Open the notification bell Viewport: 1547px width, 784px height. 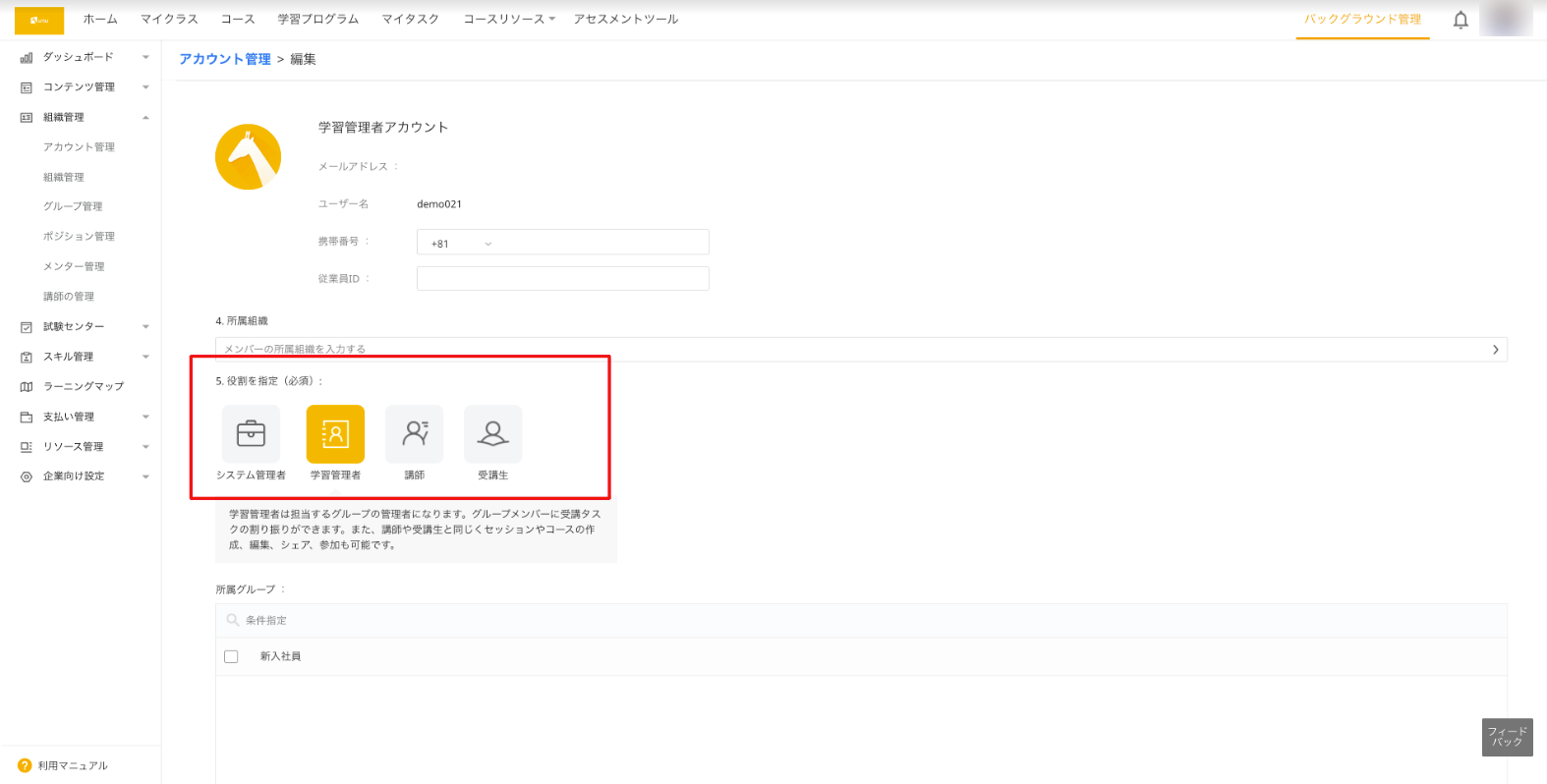[1461, 20]
